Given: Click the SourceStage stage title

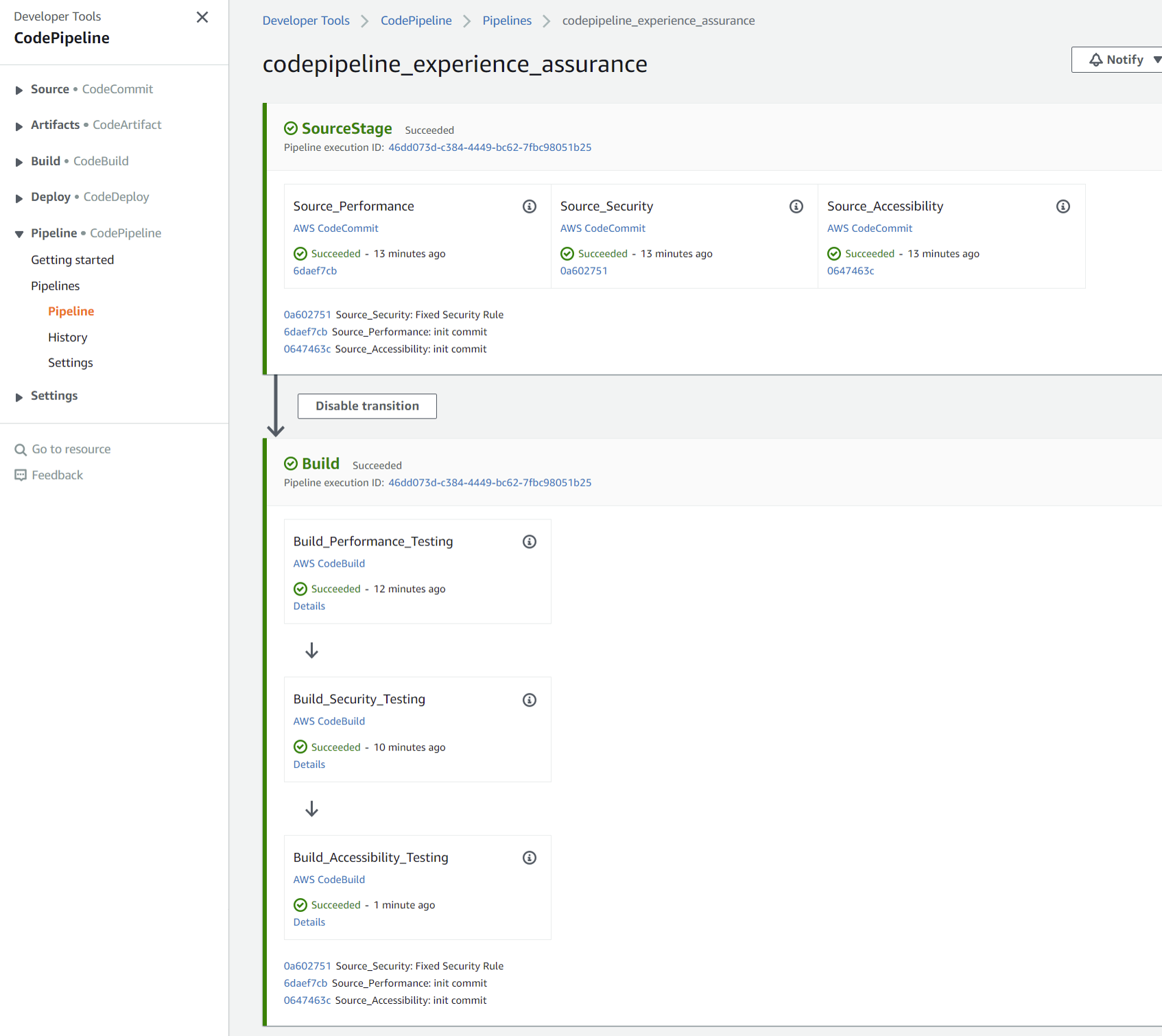Looking at the screenshot, I should coord(347,128).
